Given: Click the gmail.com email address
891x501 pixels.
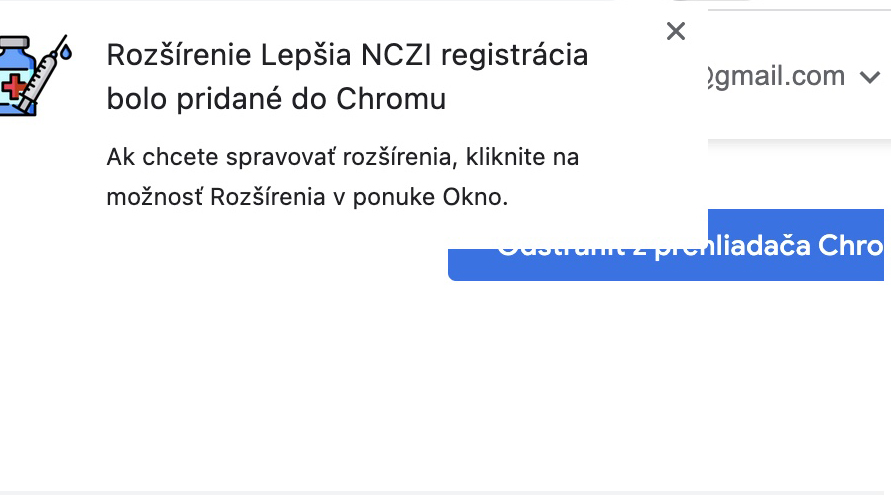Looking at the screenshot, I should point(777,76).
